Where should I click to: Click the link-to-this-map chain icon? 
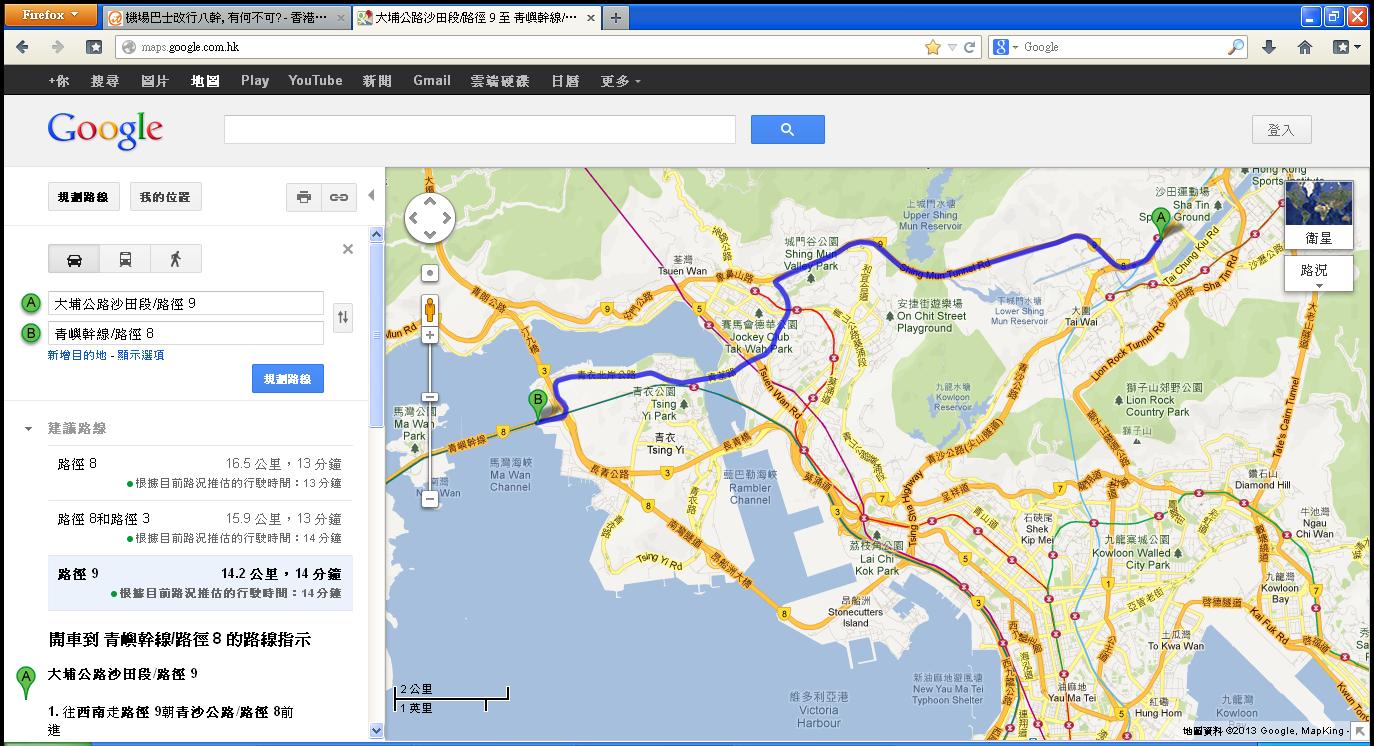click(339, 197)
